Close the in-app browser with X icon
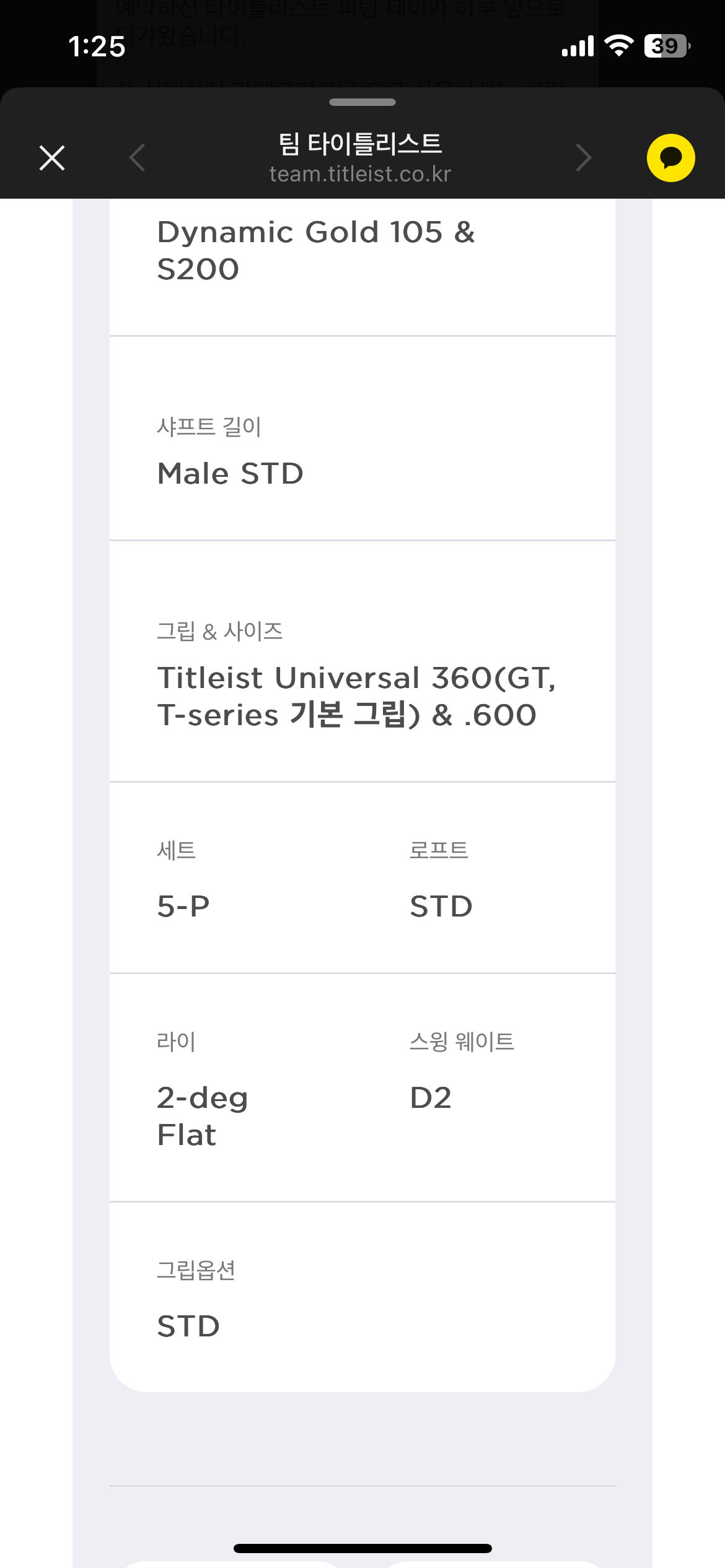 pyautogui.click(x=52, y=158)
